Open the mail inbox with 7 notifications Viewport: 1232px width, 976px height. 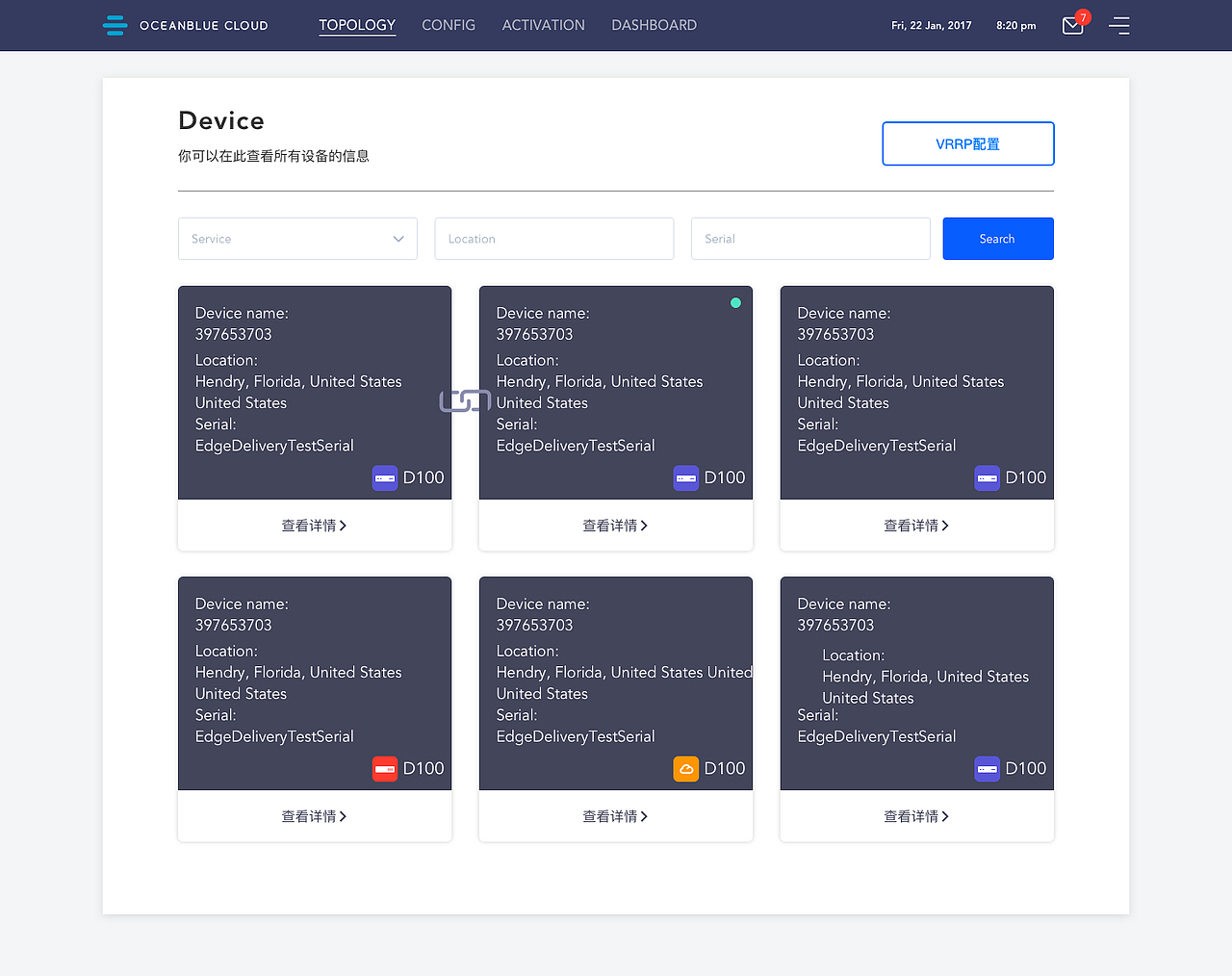click(x=1072, y=26)
